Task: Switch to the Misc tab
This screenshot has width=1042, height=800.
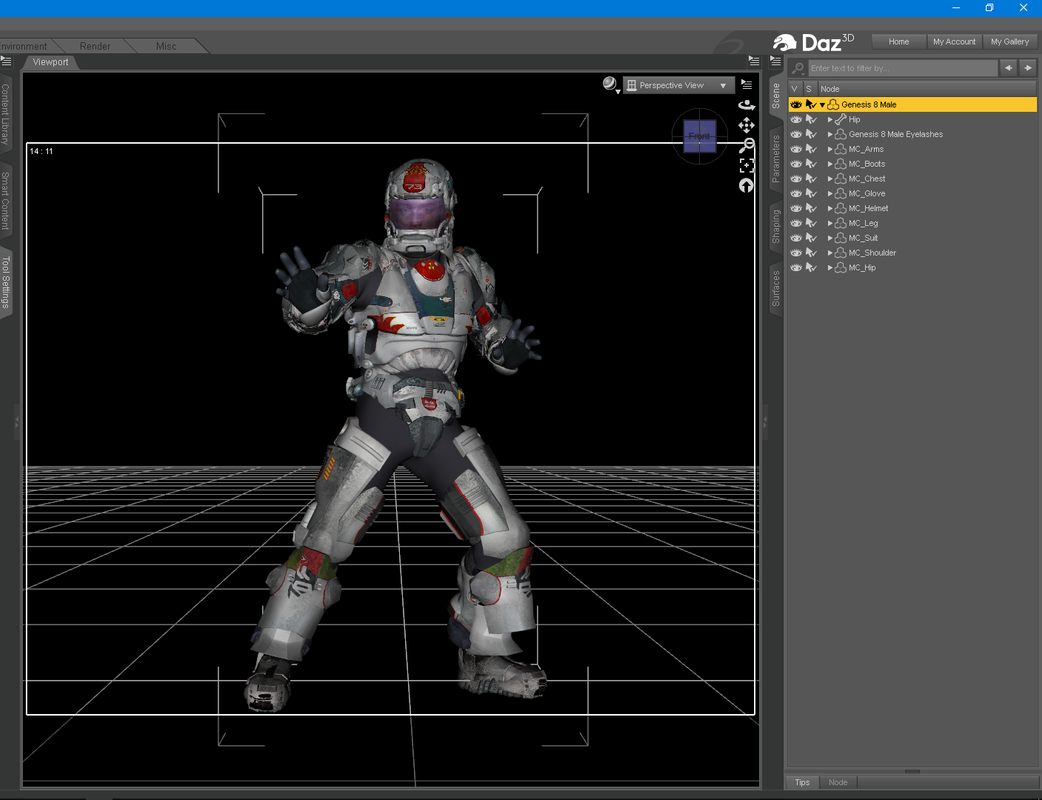Action: coord(166,46)
